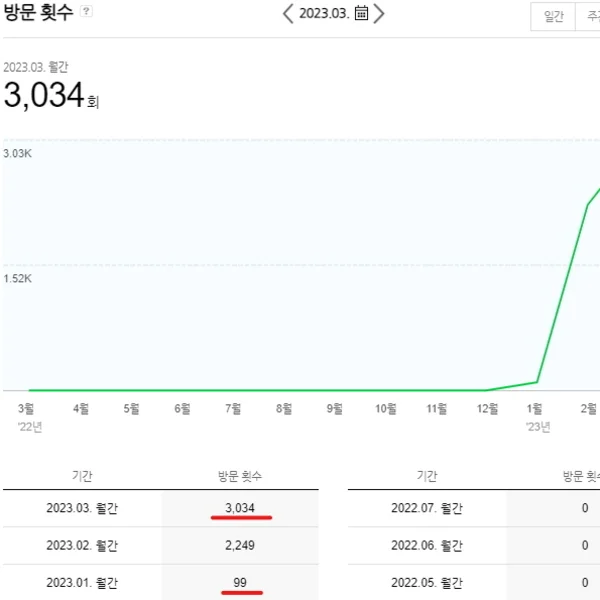600x600 pixels.
Task: Click the 2,249 visit count cell
Action: pyautogui.click(x=239, y=546)
